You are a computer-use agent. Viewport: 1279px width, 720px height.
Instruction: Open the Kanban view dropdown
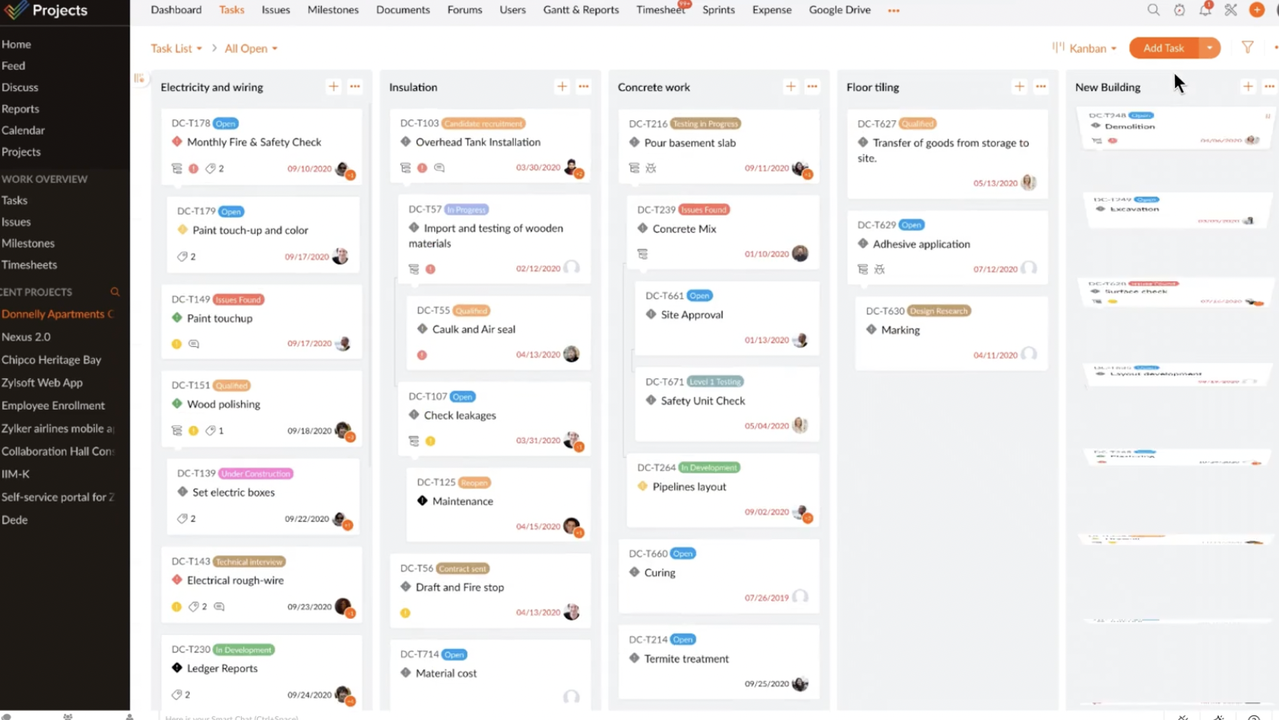pos(1085,48)
